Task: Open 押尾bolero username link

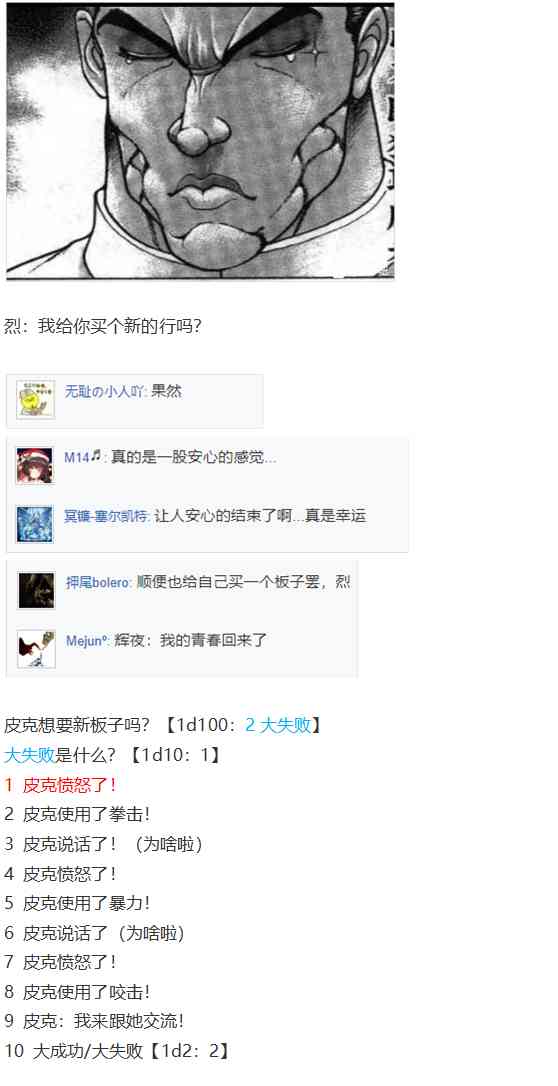Action: (x=98, y=582)
